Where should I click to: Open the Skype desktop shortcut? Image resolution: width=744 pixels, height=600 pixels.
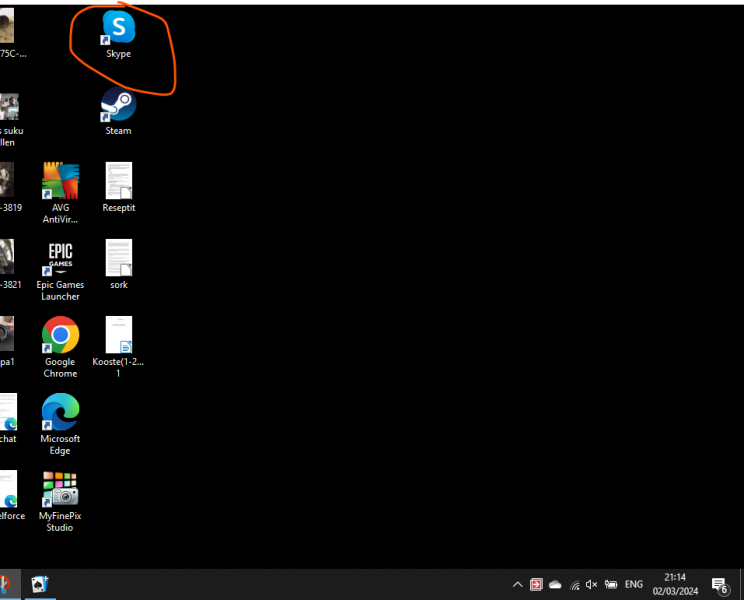(118, 28)
